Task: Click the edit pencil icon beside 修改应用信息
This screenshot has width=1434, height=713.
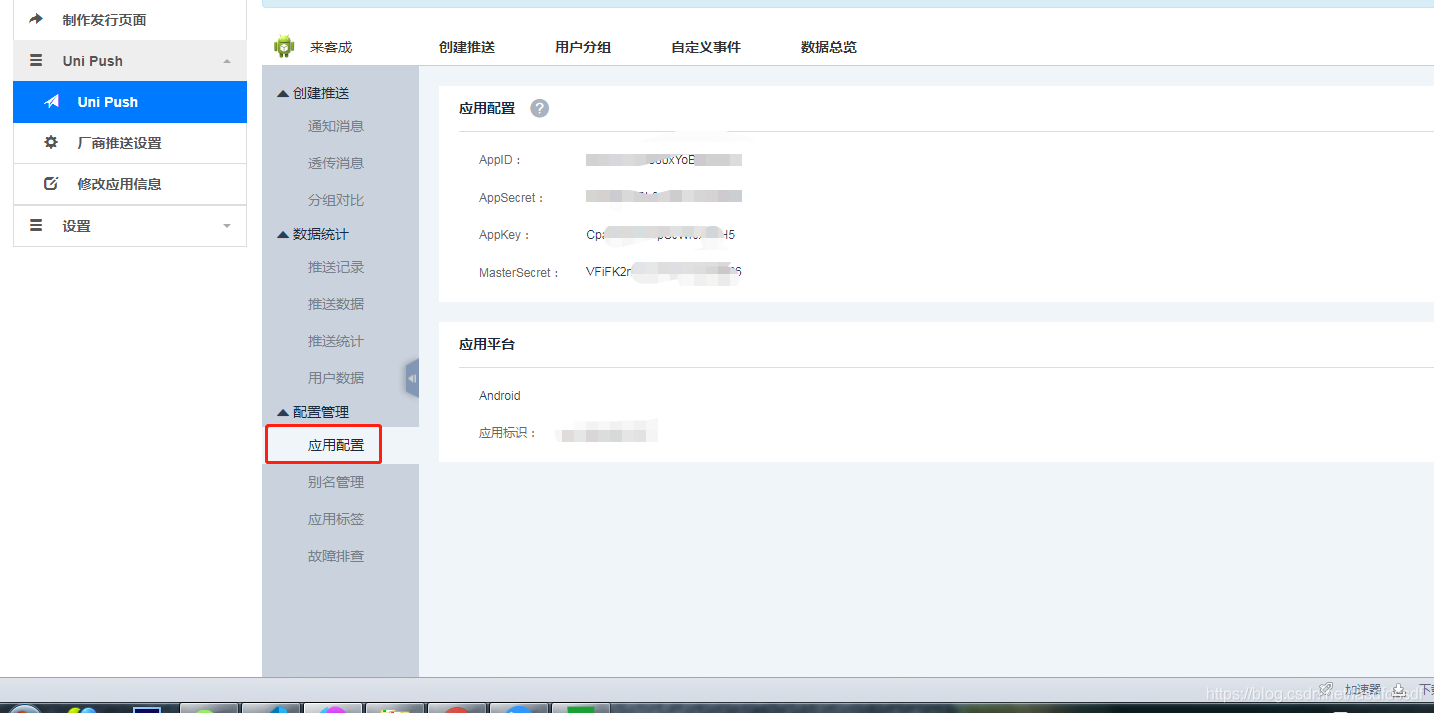Action: (51, 184)
